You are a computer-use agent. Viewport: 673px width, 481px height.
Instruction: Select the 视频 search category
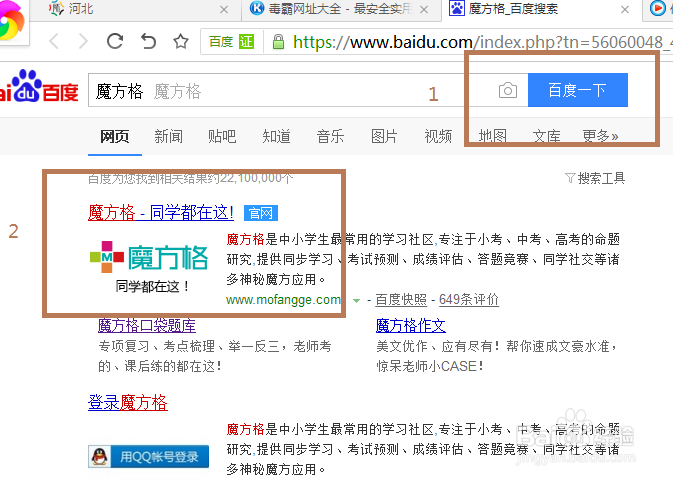coord(438,136)
